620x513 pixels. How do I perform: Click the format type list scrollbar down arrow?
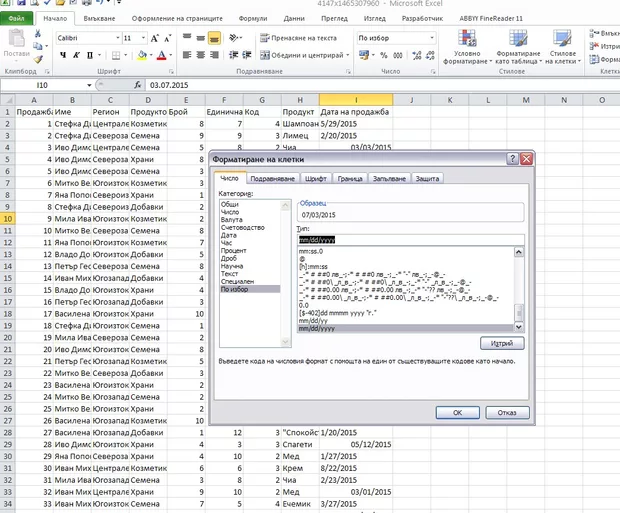pos(519,327)
